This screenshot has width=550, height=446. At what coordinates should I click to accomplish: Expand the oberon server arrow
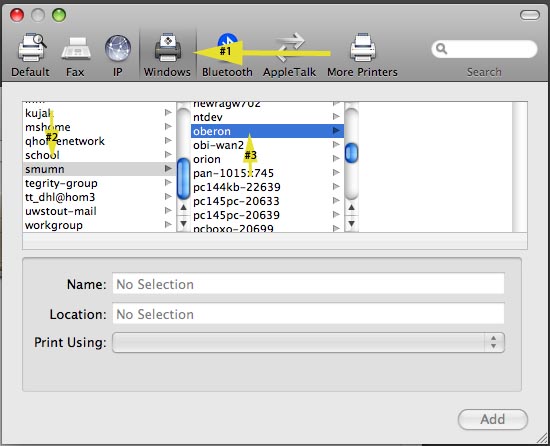coord(336,131)
